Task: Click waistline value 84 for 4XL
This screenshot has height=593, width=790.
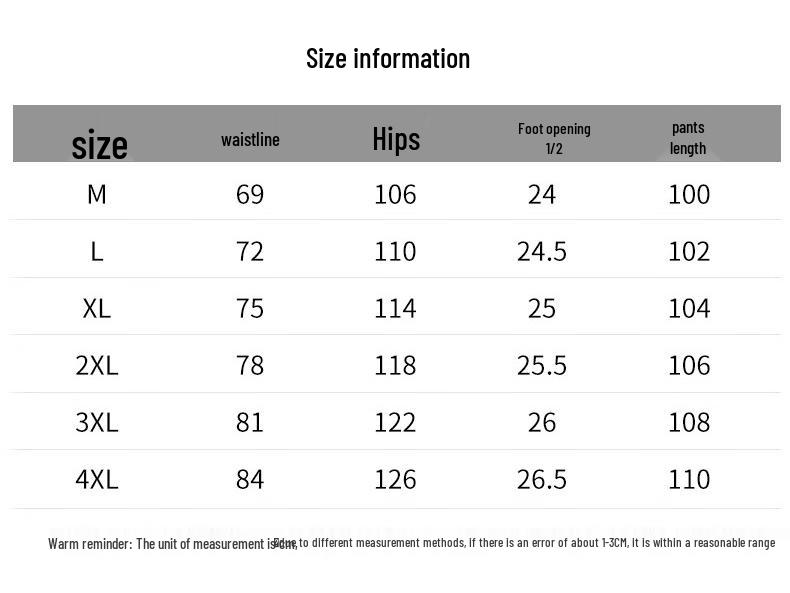Action: coord(250,479)
